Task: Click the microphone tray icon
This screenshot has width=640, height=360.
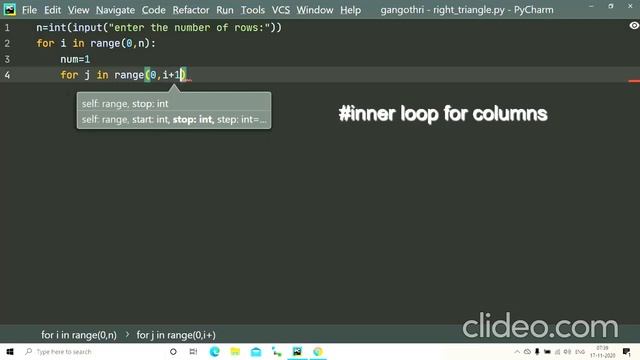Action: (537, 351)
